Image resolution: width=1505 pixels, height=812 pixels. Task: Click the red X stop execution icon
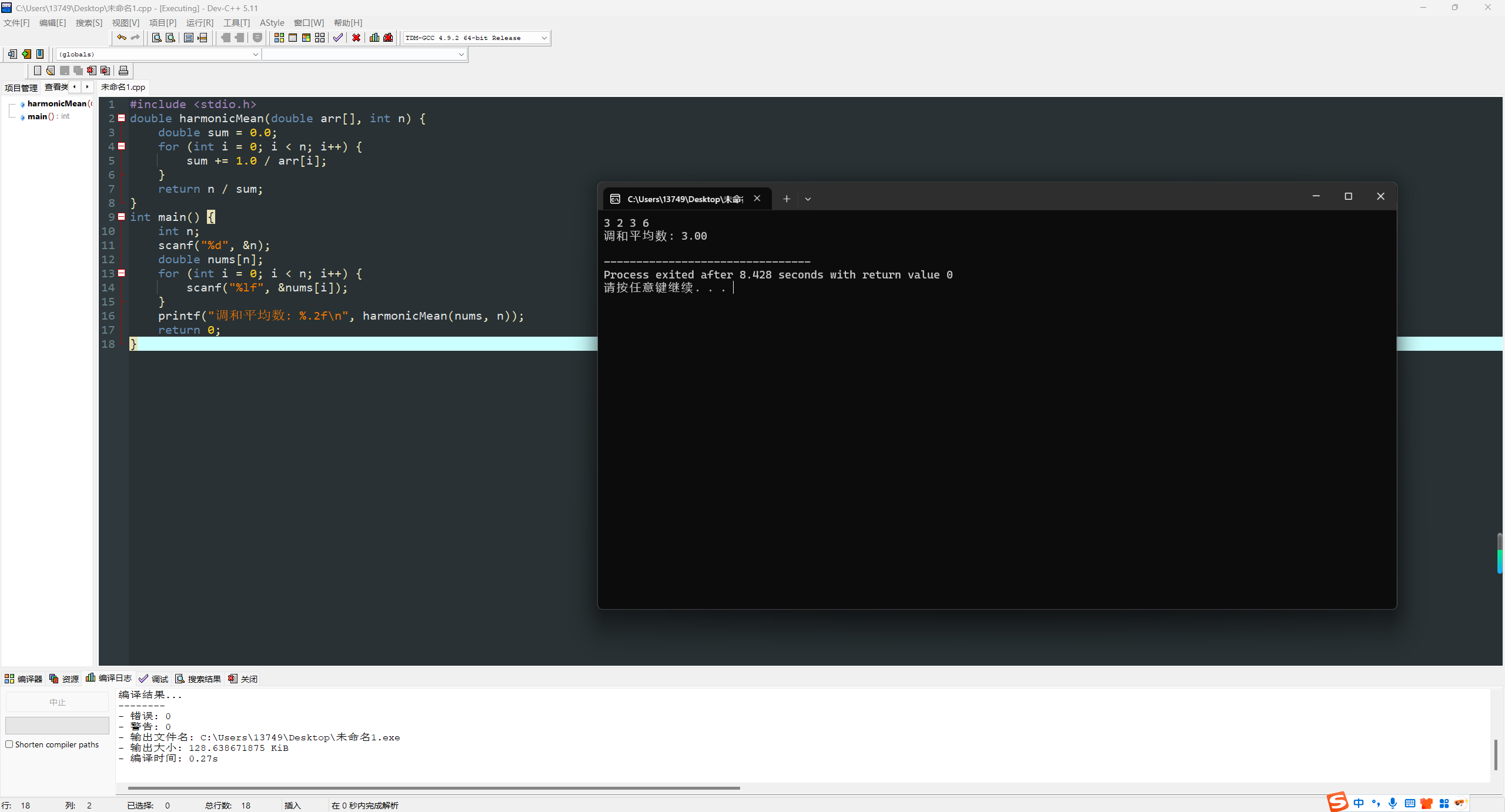pyautogui.click(x=356, y=38)
